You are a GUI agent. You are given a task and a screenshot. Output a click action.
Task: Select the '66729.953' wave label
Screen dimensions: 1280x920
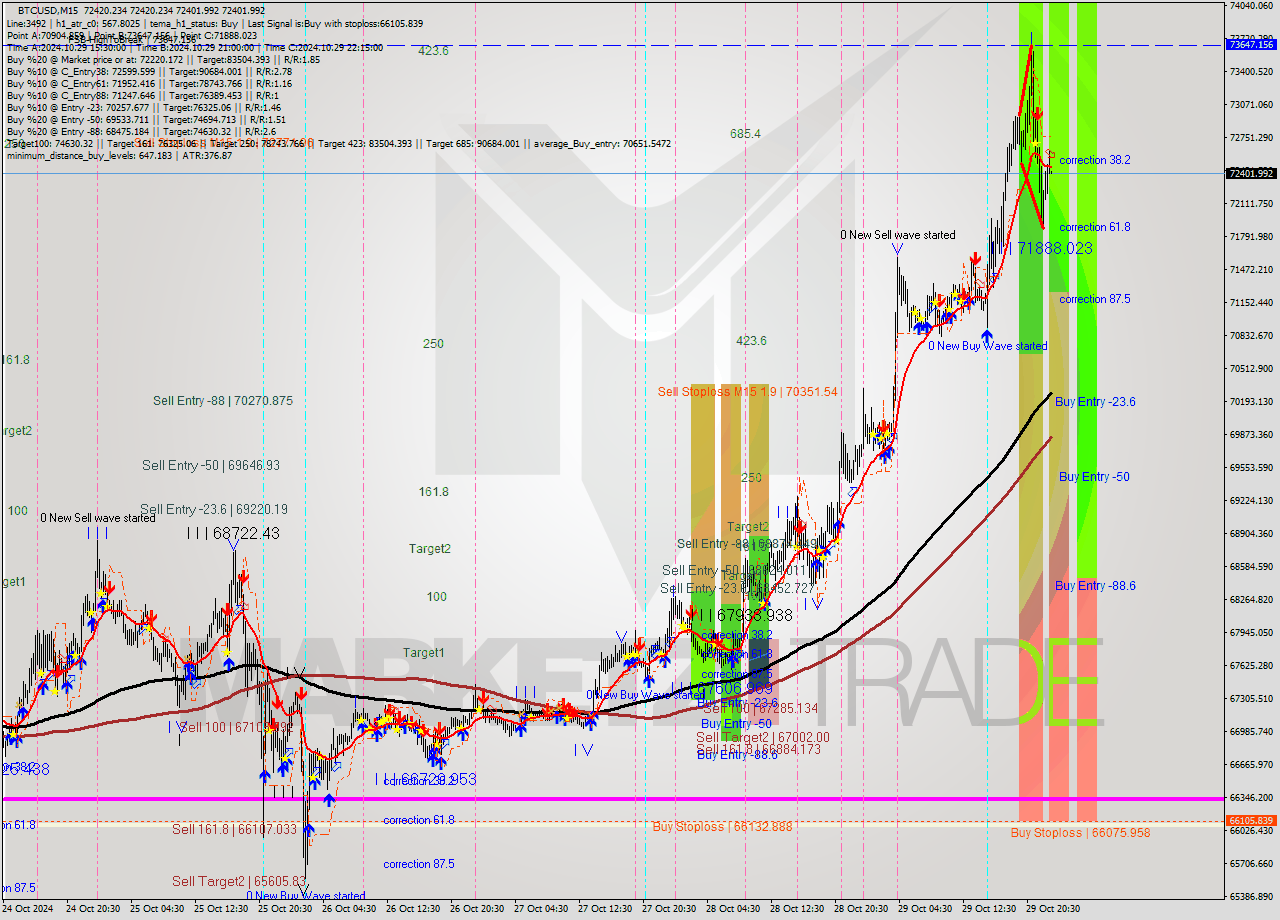[428, 778]
